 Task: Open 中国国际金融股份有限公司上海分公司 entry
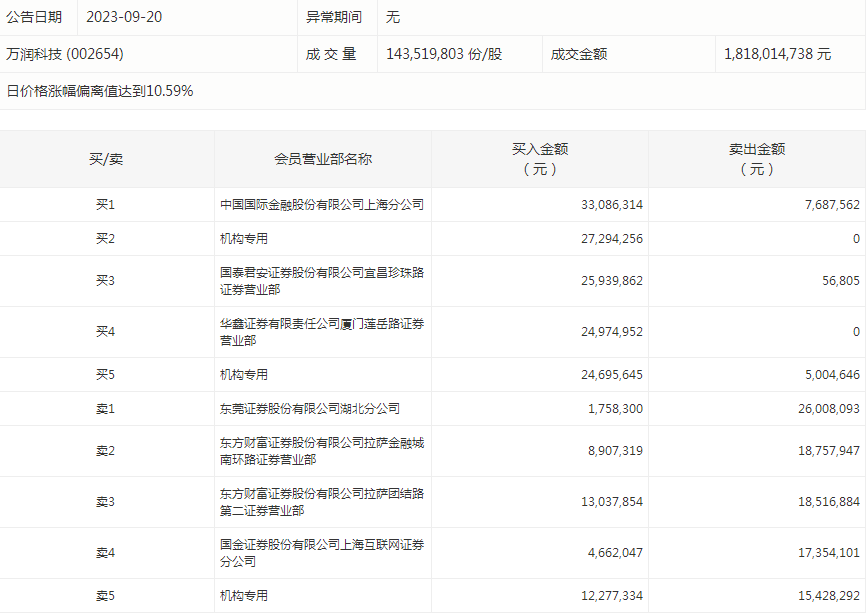[320, 205]
